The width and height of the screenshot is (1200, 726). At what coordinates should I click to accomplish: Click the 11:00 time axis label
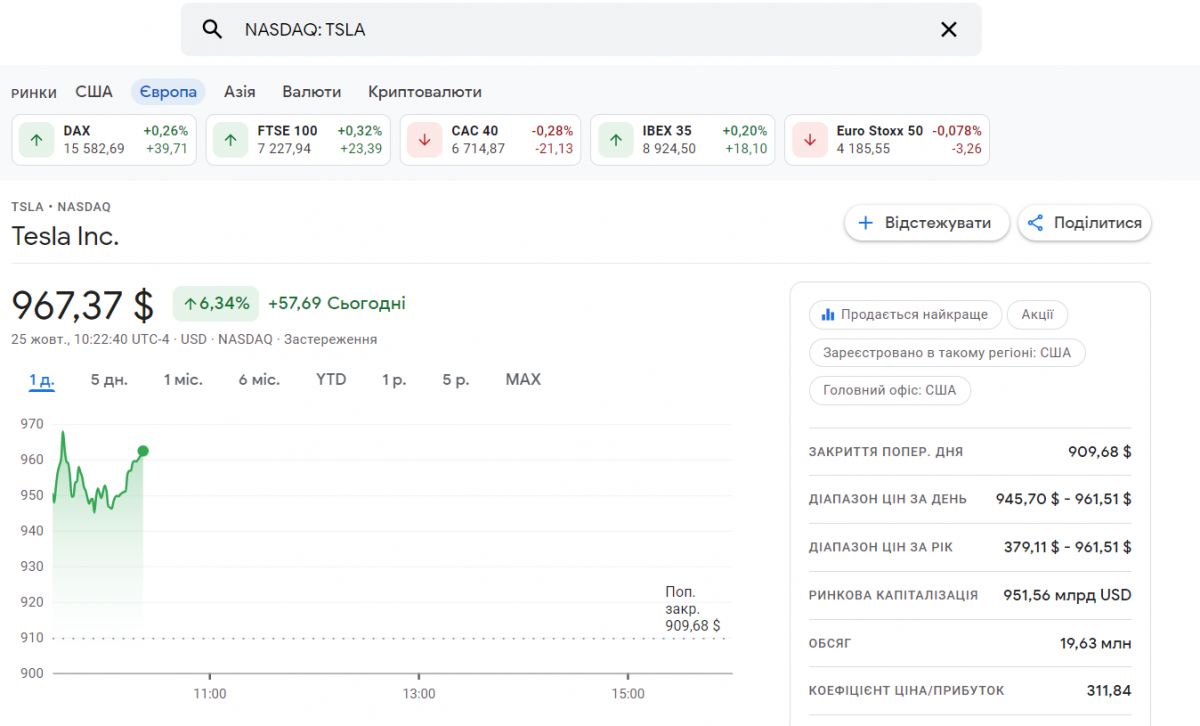click(x=209, y=694)
